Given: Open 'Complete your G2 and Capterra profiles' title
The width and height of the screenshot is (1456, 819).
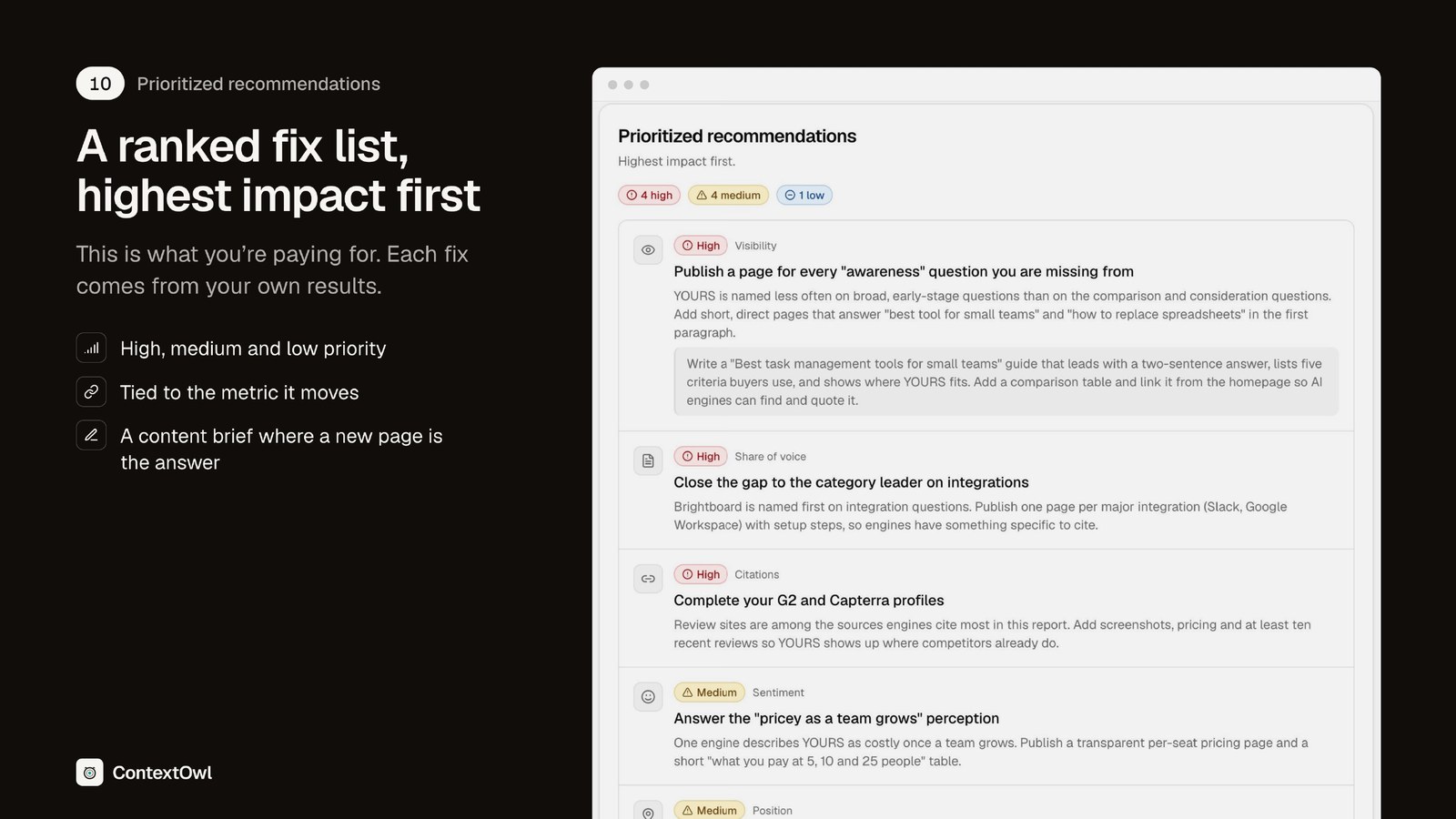Looking at the screenshot, I should click(809, 601).
